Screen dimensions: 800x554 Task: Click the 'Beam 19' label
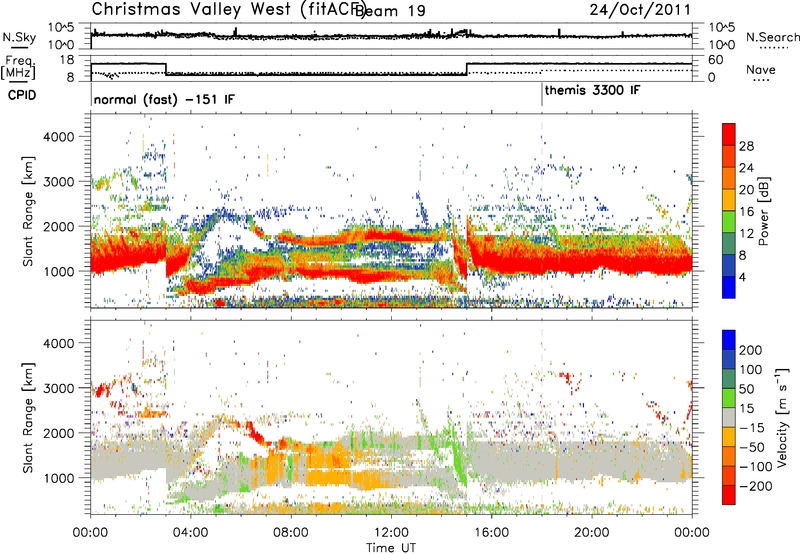coord(390,11)
